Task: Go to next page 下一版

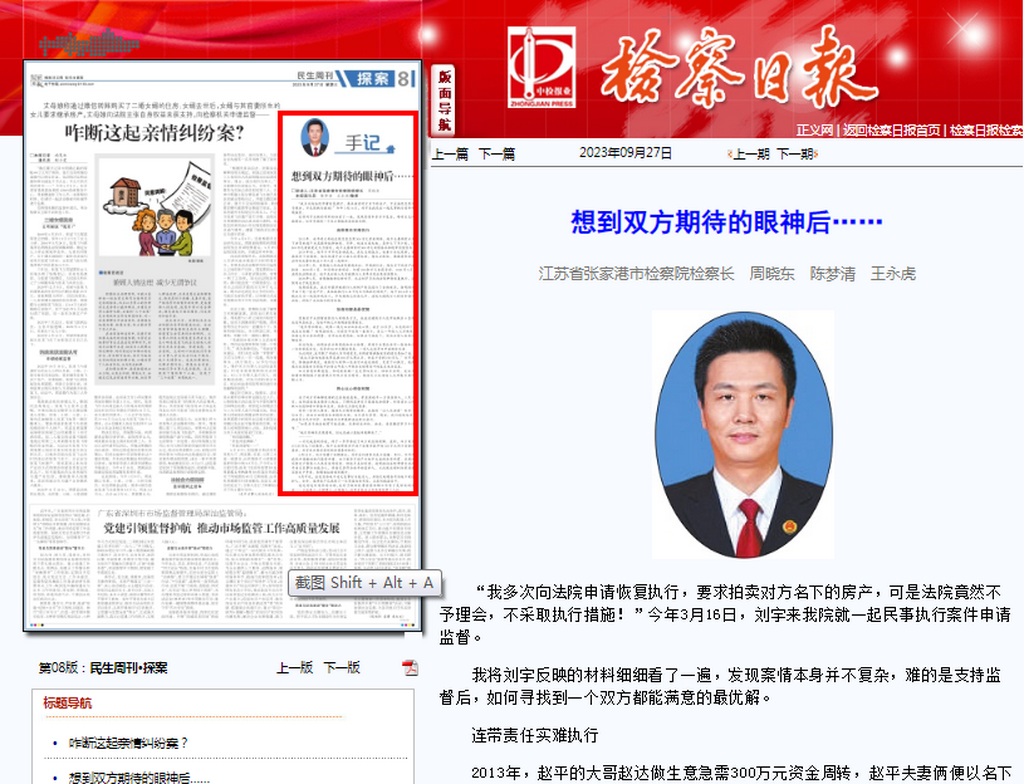Action: pos(341,668)
